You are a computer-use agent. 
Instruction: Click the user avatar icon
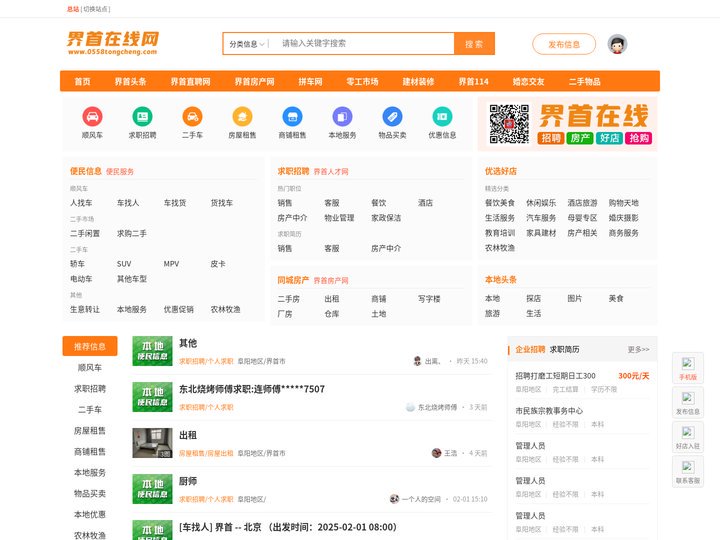[617, 44]
